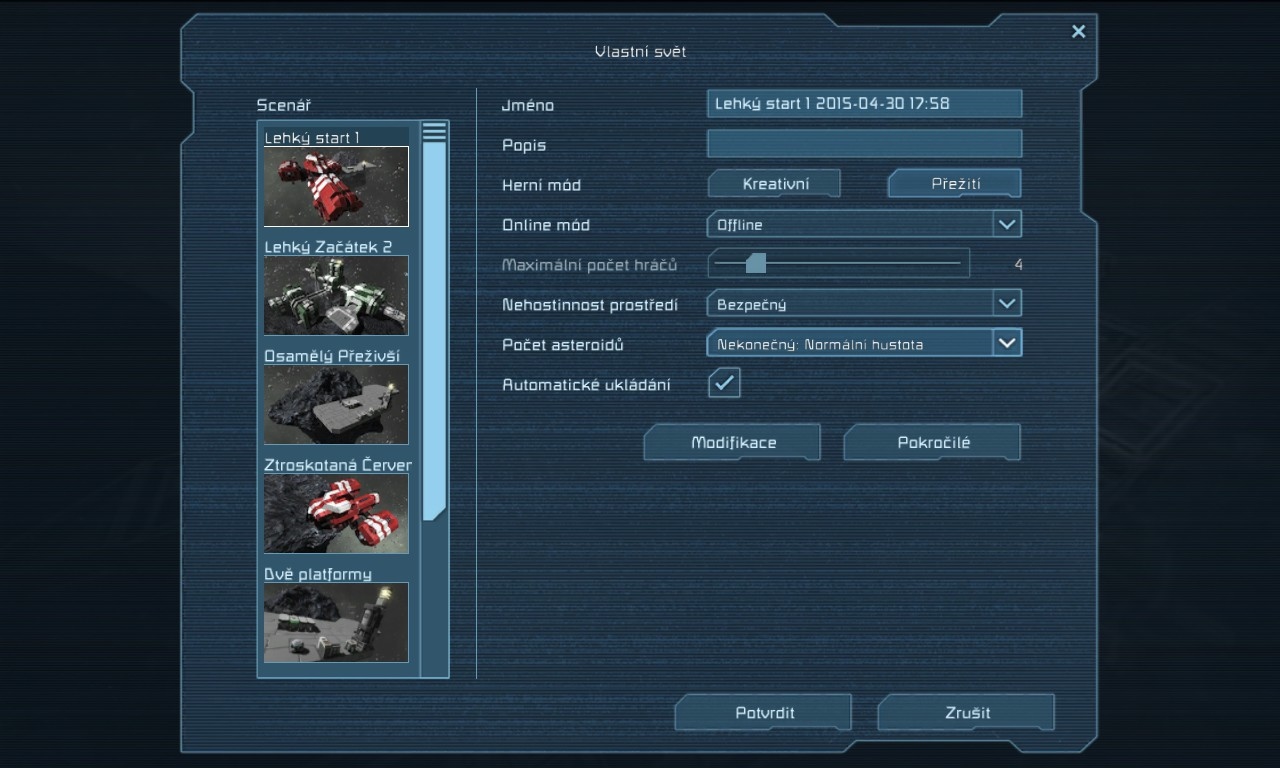Viewport: 1280px width, 768px height.
Task: Toggle the Automatické ukládání checkbox
Action: pos(724,383)
